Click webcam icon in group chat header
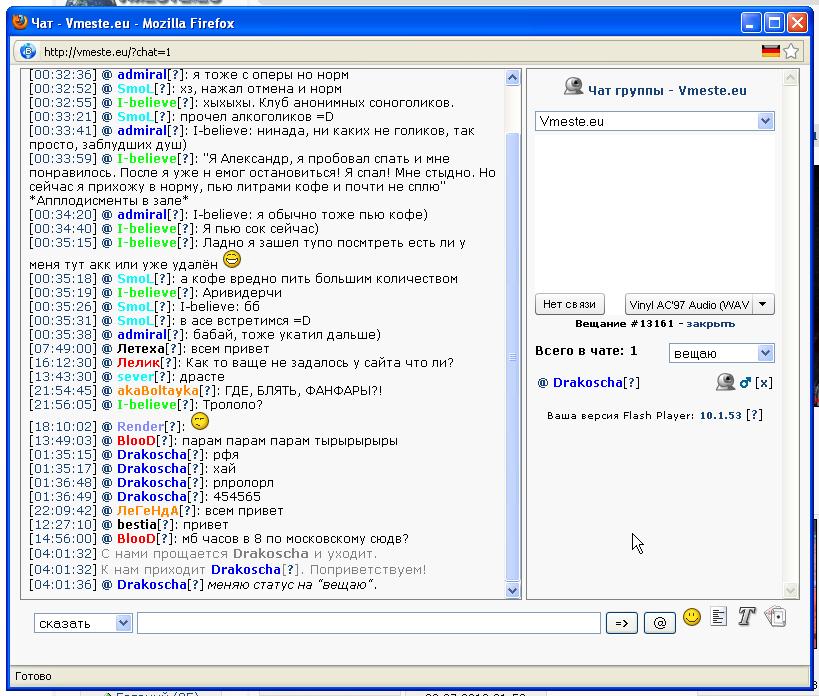Screen dimensions: 819x696 [573, 87]
